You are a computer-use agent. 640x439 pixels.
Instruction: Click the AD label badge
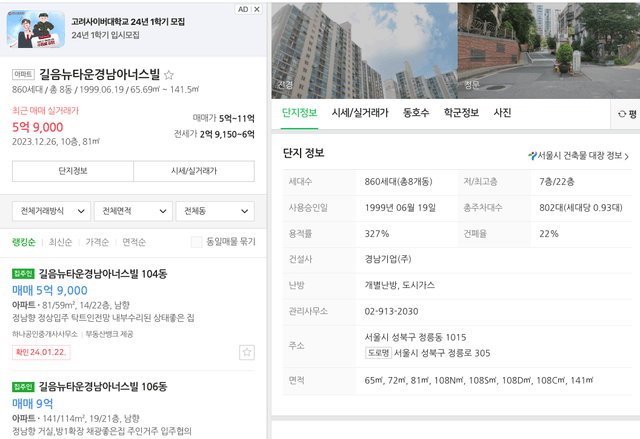pos(243,9)
